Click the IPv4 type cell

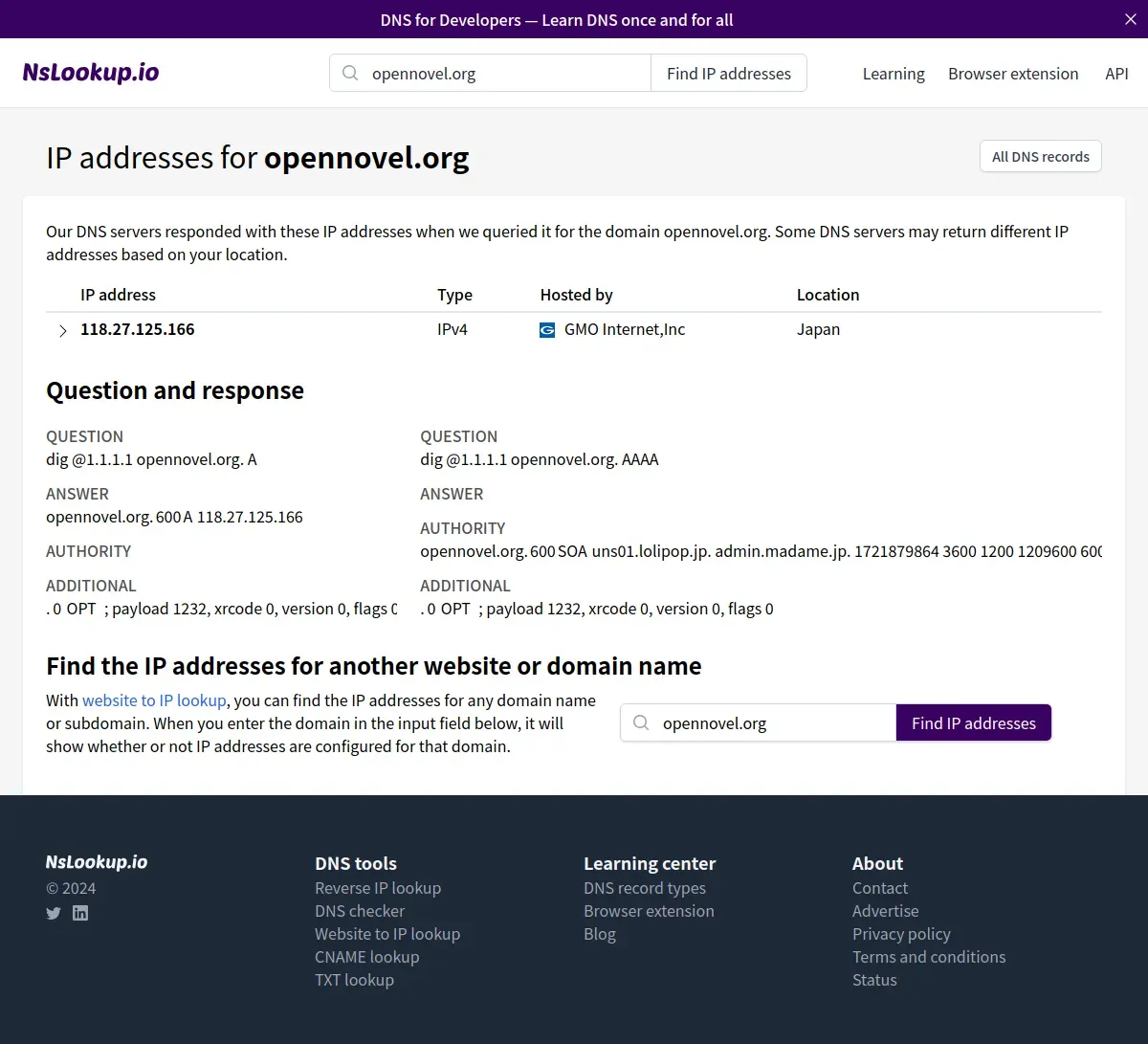pyautogui.click(x=453, y=329)
